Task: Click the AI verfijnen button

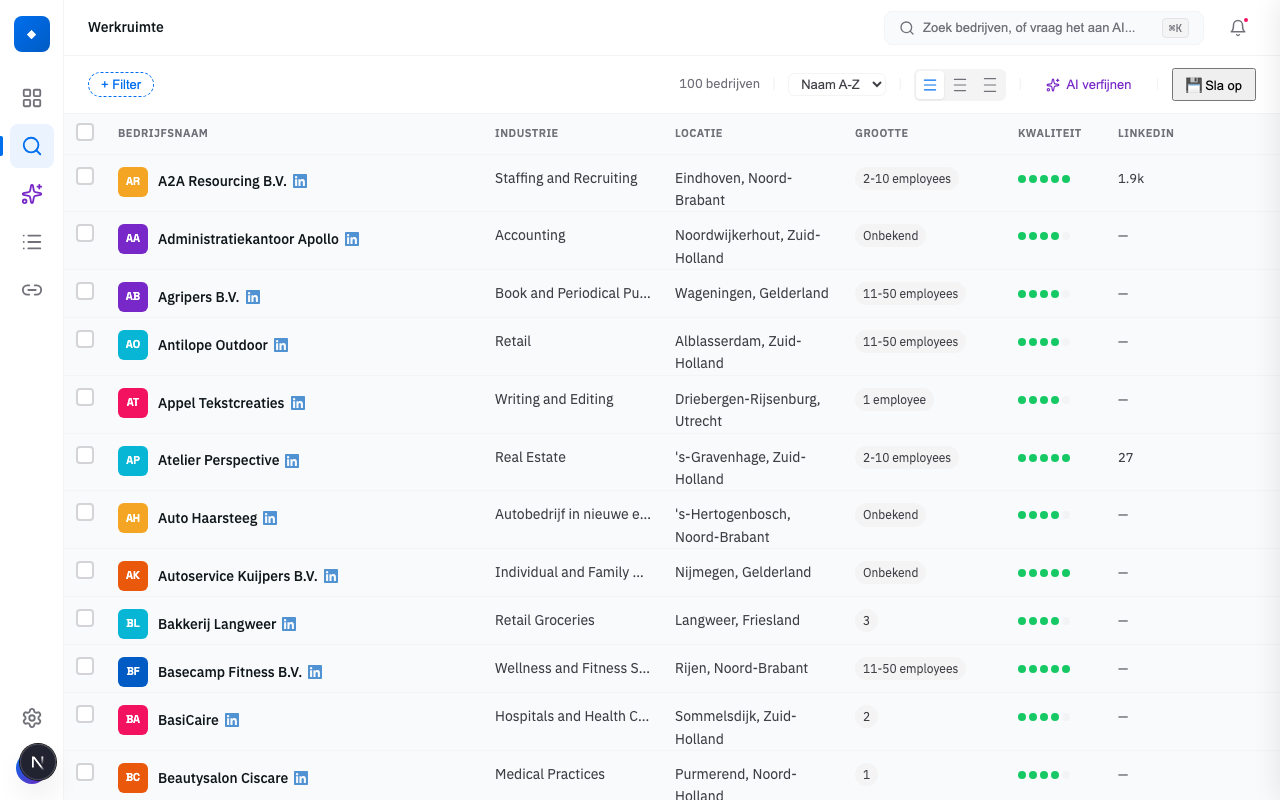Action: (1089, 85)
